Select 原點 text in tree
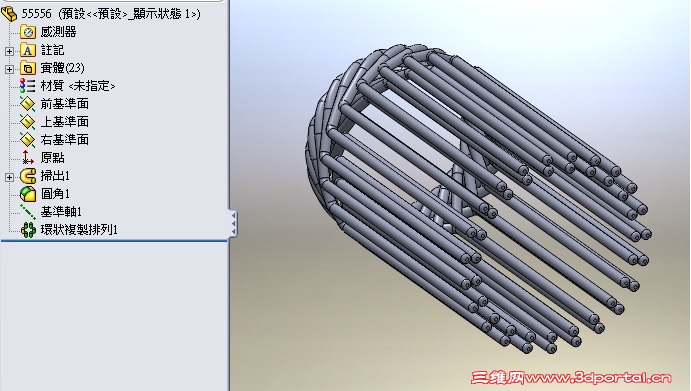The width and height of the screenshot is (691, 391). click(52, 157)
